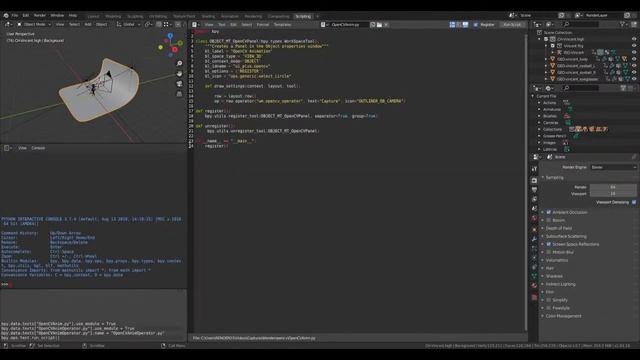
Task: Click the blue Z axis gizmo ball
Action: click(170, 36)
